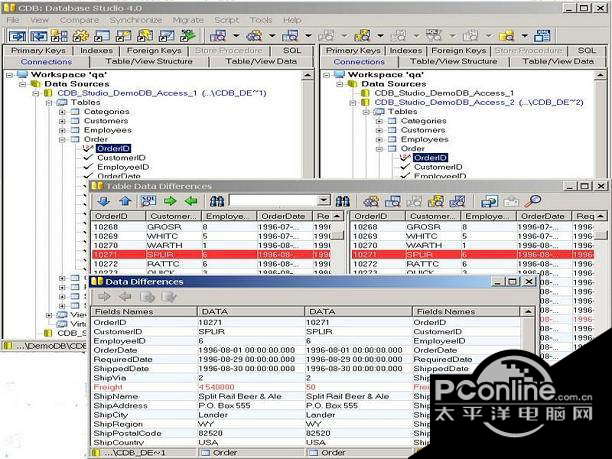Click the green left arrow in Table Data Differences
The height and width of the screenshot is (459, 612).
191,201
